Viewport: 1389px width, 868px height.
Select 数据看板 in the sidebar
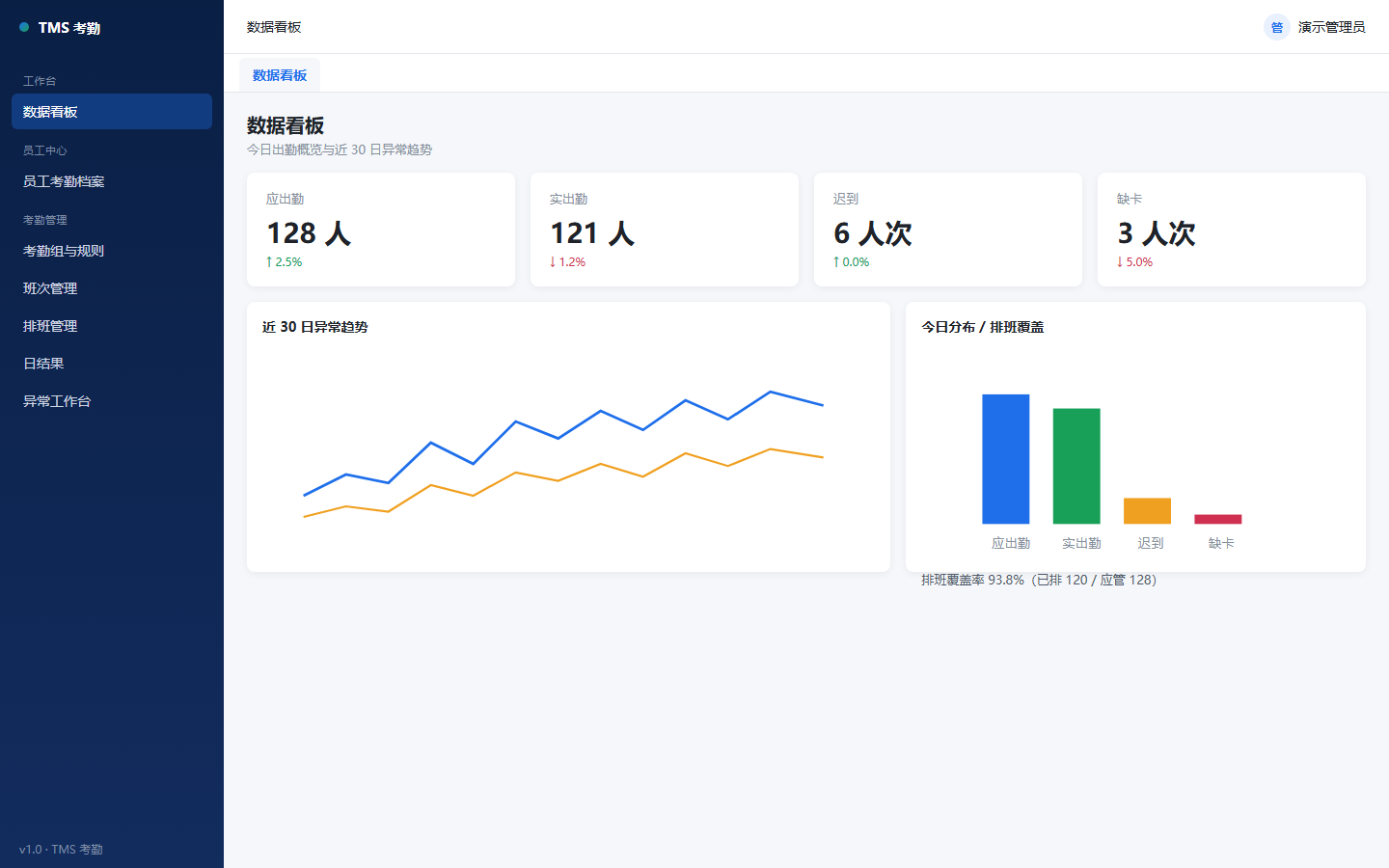pyautogui.click(x=112, y=112)
